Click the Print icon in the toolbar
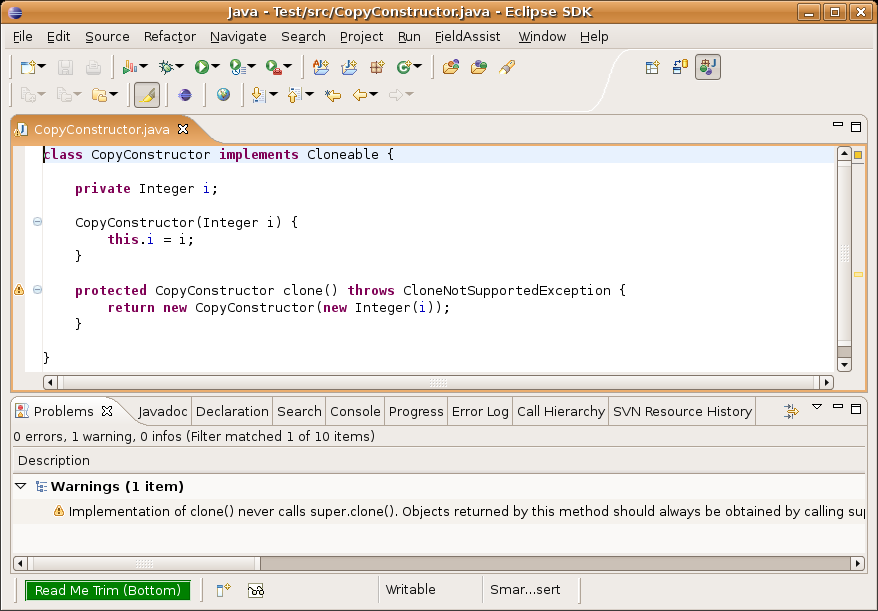 (93, 68)
